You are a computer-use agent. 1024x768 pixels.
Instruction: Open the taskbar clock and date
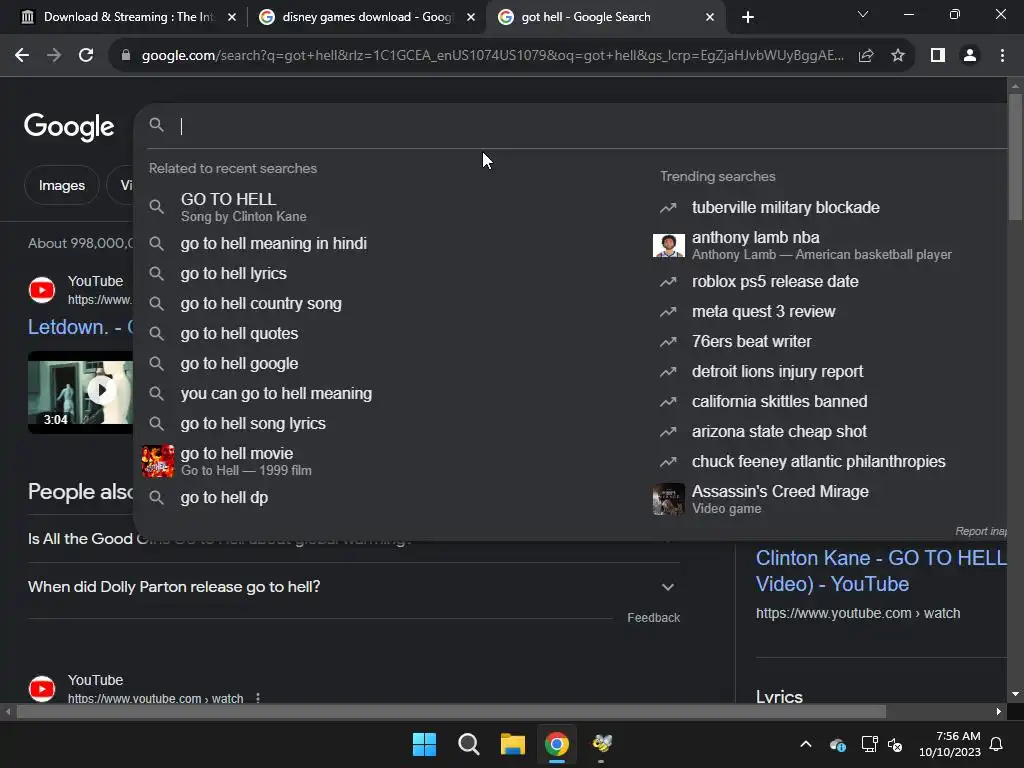pos(950,744)
